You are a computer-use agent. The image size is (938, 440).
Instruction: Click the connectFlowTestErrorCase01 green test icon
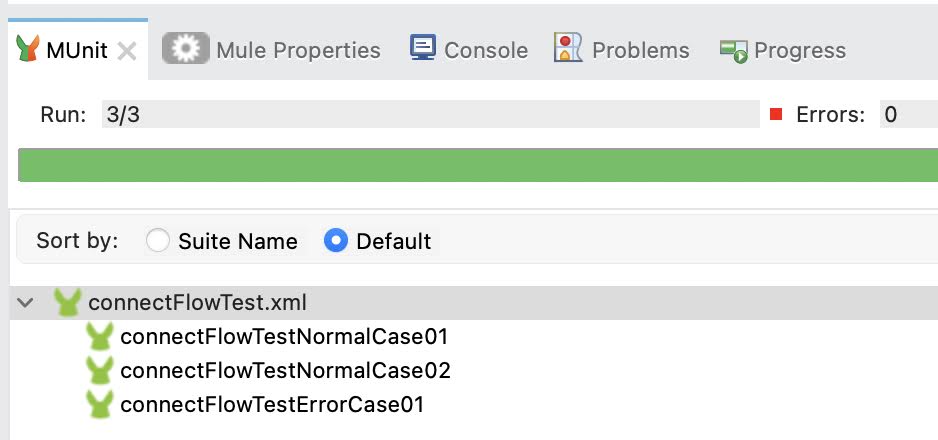[x=99, y=404]
